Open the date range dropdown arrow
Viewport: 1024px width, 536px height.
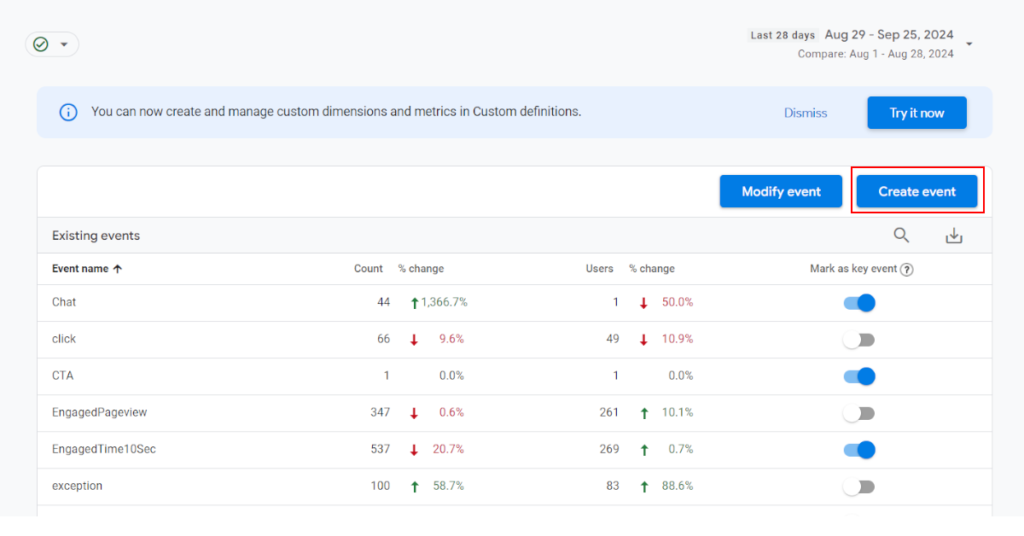[969, 44]
